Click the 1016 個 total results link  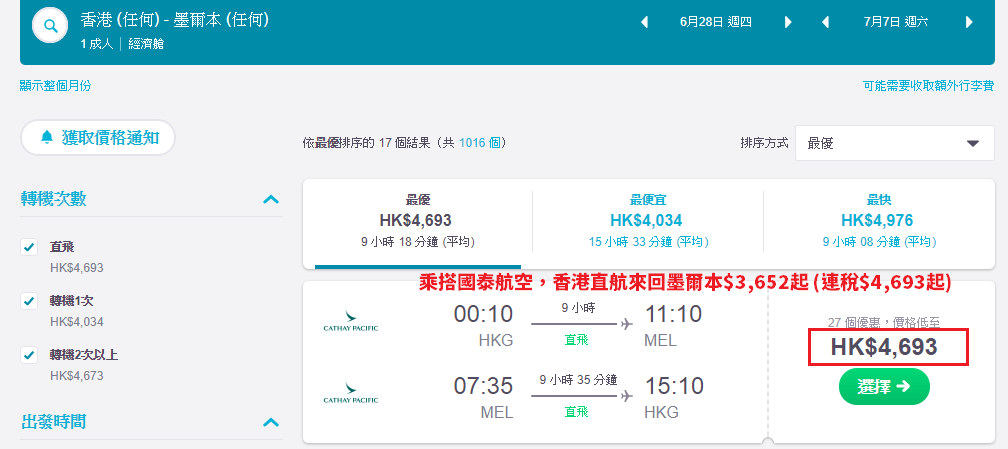point(479,143)
